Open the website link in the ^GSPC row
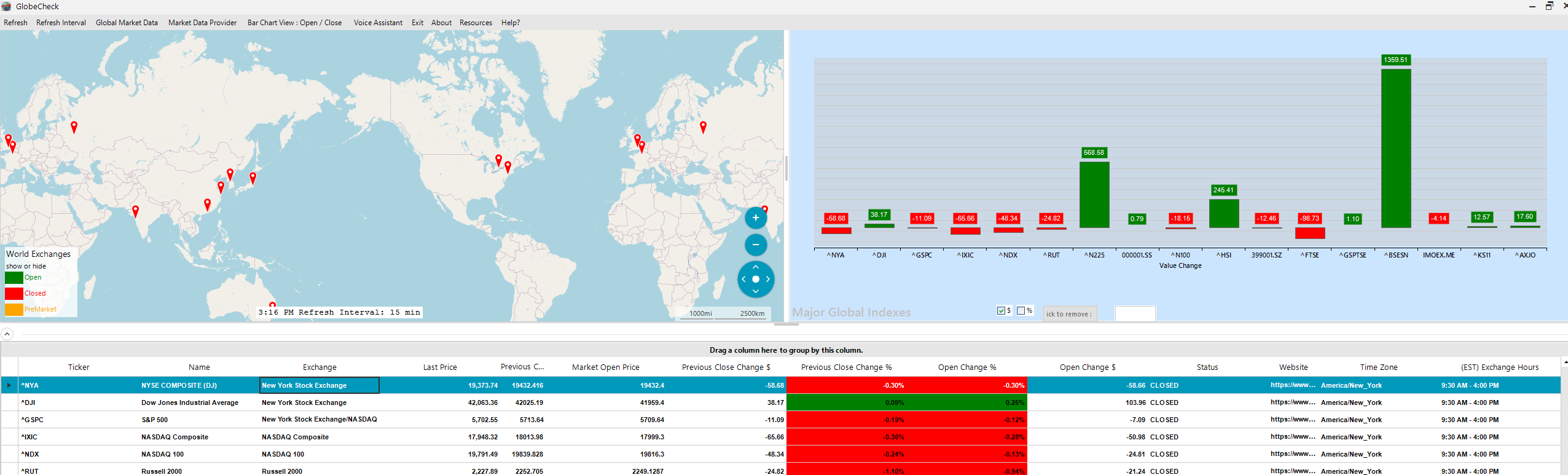The width and height of the screenshot is (1568, 475). pos(1293,420)
